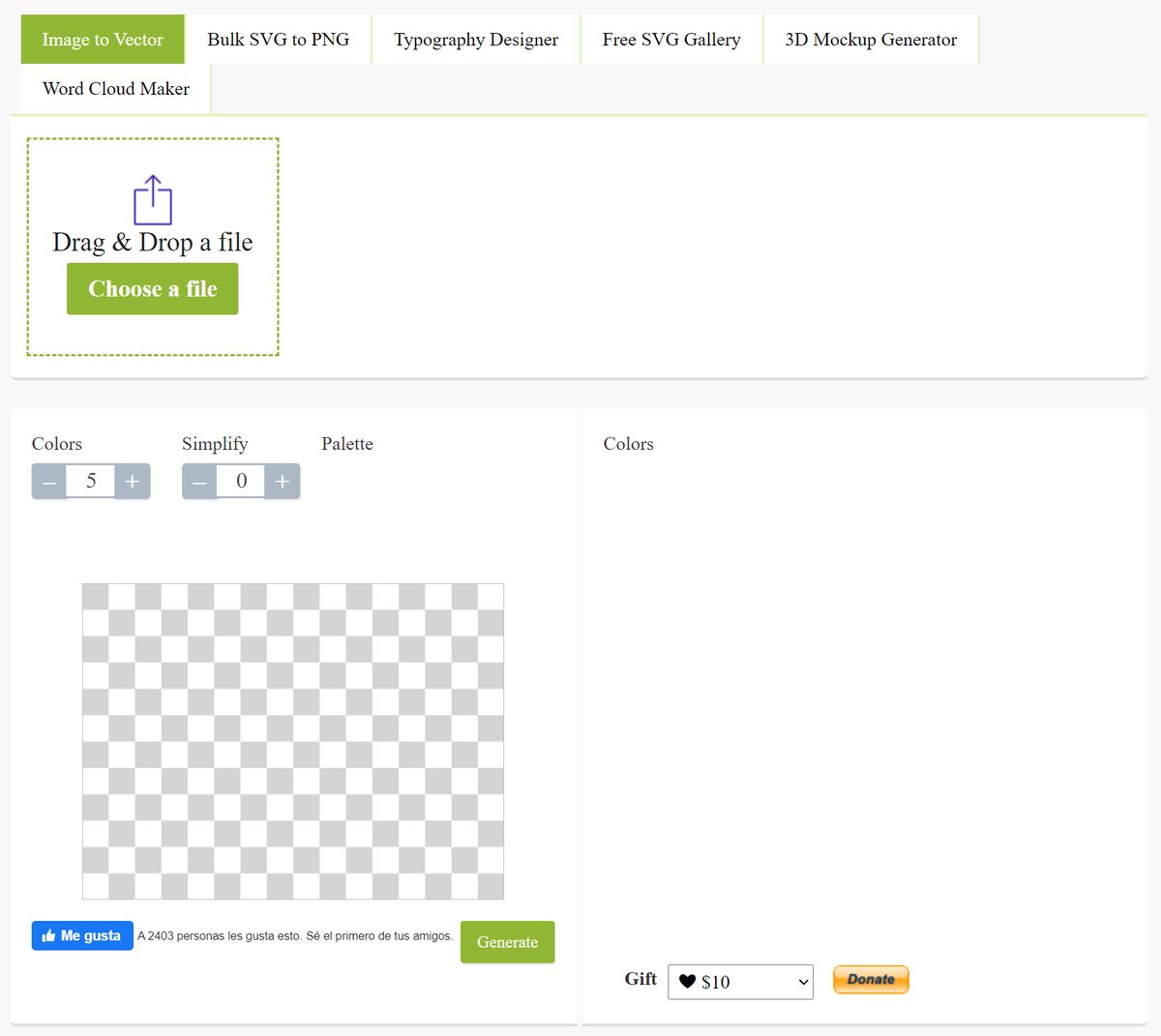Click the upload arrow icon
The image size is (1161, 1036).
coord(152,200)
